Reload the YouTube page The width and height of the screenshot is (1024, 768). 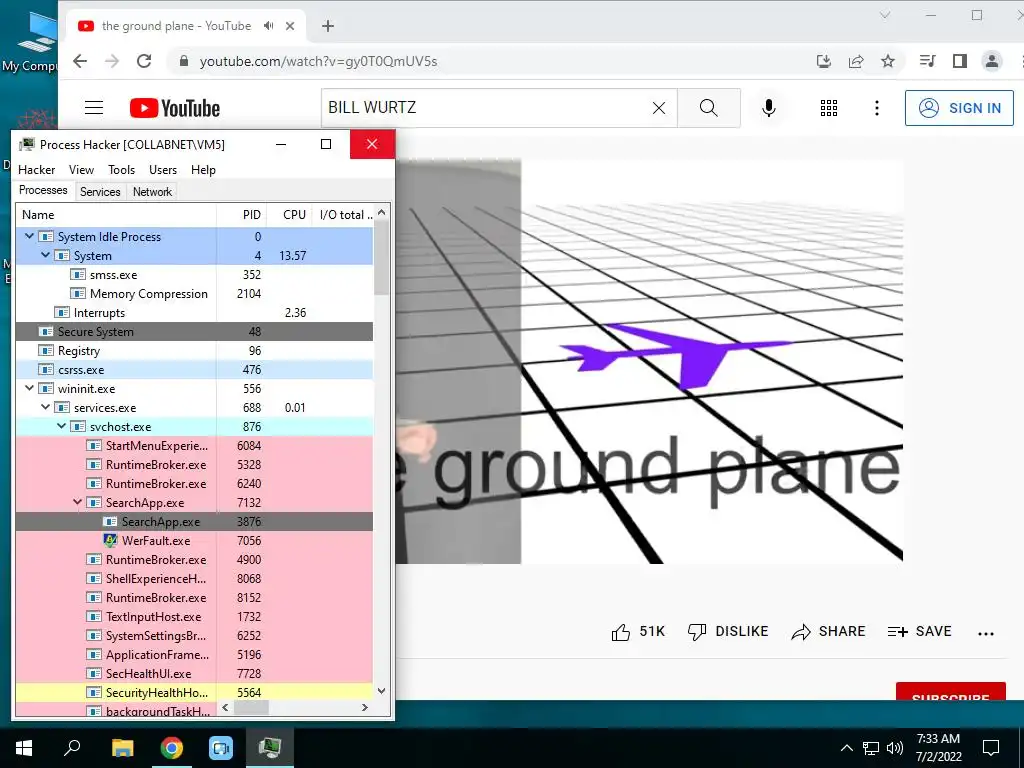pos(144,61)
